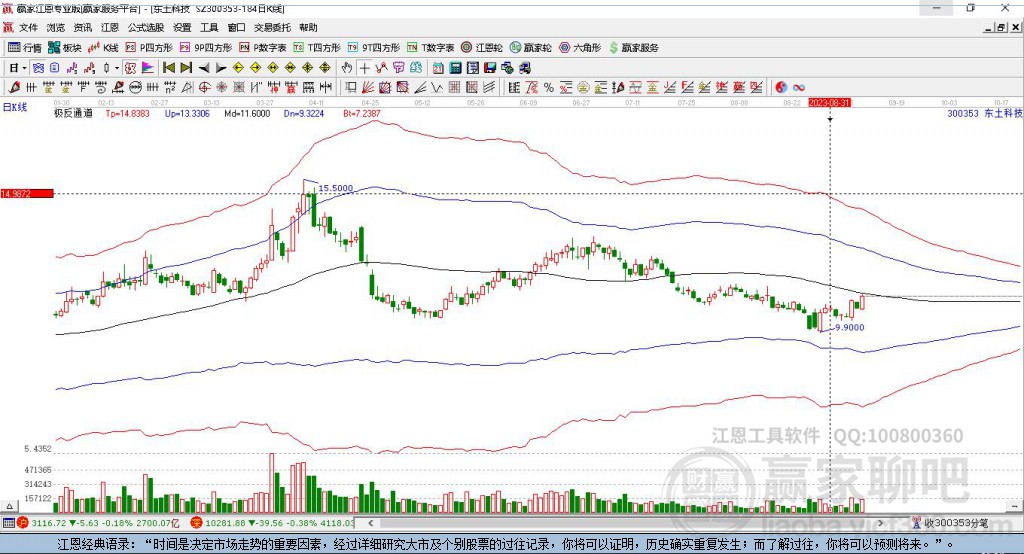Select the percent % retracement tool
Viewport: 1024px width, 554px height.
pos(549,88)
